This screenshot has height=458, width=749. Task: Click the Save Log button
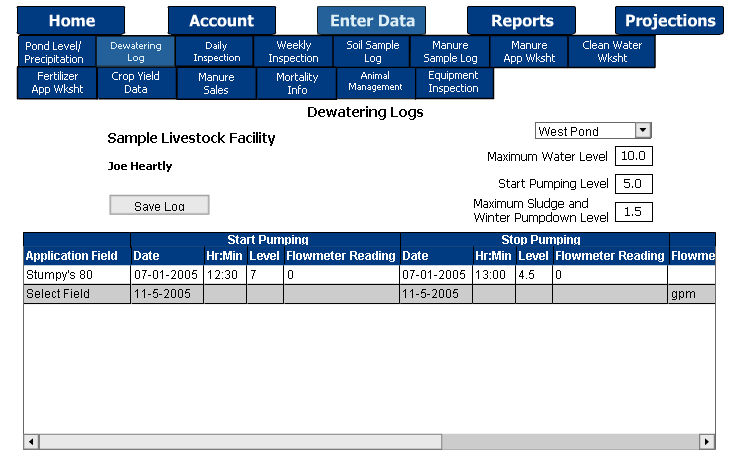(159, 205)
